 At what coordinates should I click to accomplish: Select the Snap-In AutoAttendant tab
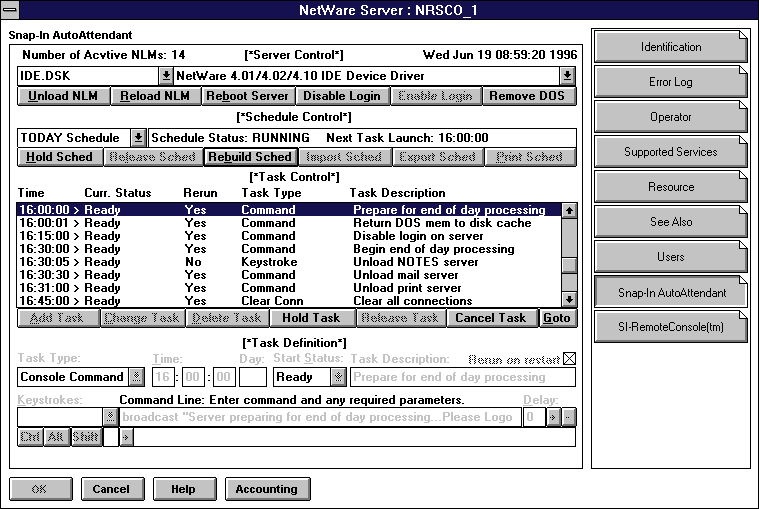point(670,292)
